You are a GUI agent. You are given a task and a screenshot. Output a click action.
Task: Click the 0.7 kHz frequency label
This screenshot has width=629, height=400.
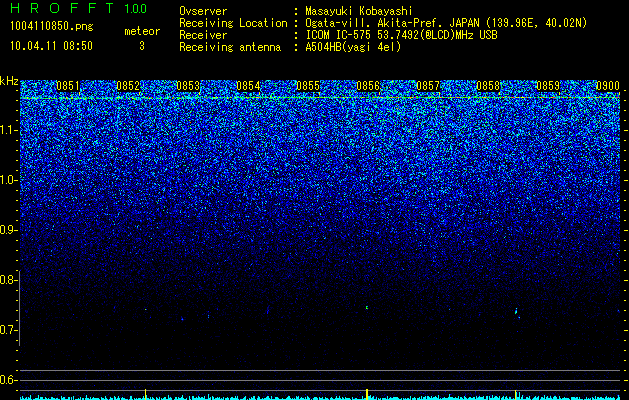pos(8,330)
